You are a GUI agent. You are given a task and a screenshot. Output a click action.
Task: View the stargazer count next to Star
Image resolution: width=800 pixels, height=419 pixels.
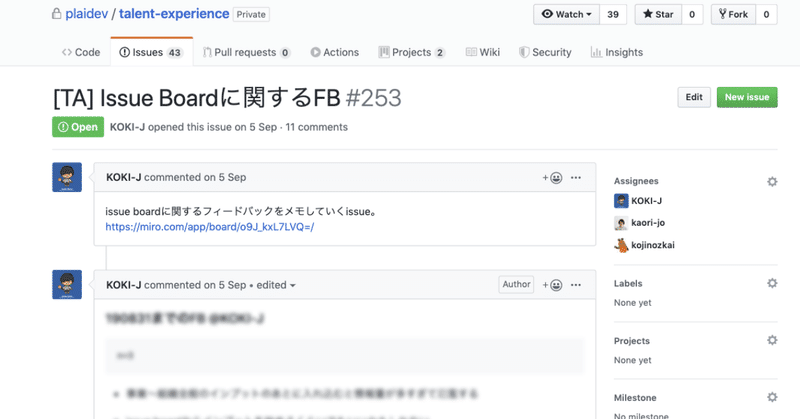click(692, 14)
